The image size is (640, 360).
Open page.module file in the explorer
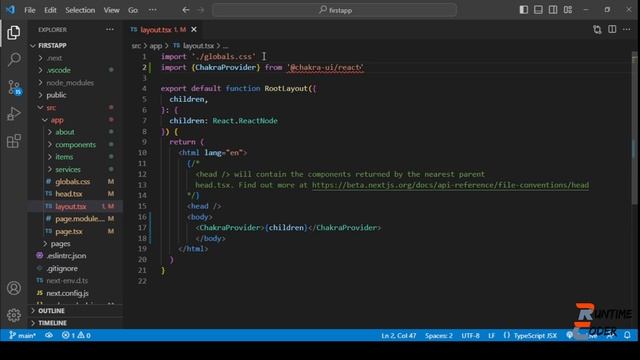tap(76, 219)
